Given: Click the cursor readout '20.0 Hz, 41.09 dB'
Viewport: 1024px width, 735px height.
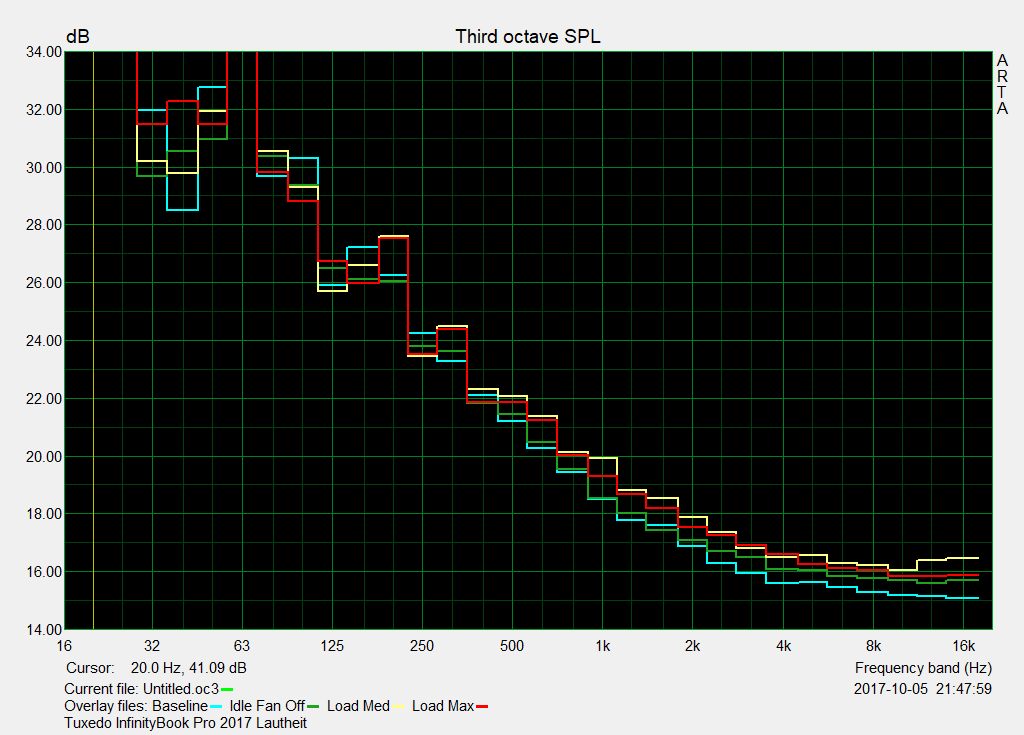Looking at the screenshot, I should (x=188, y=668).
